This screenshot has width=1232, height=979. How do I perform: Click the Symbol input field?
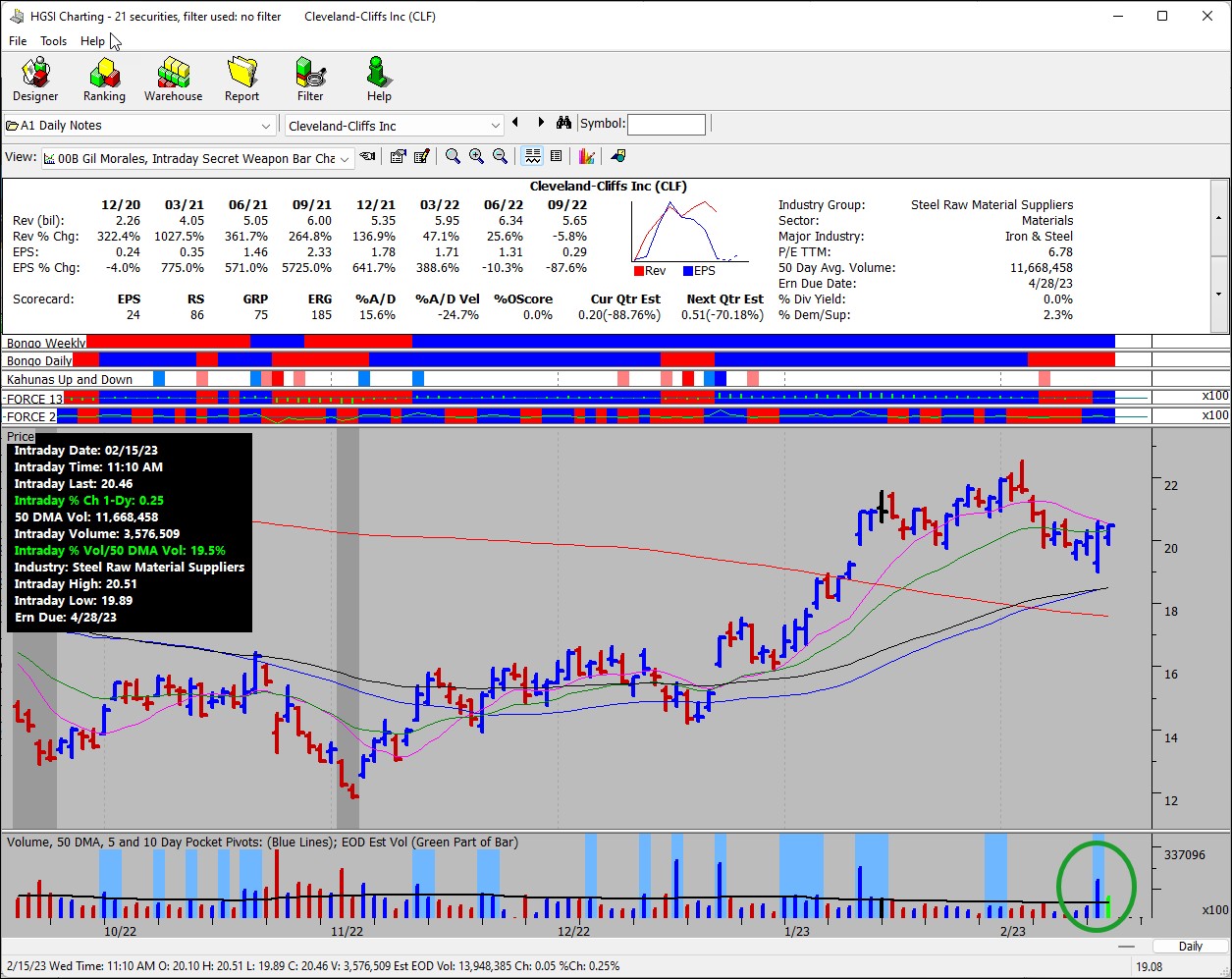tap(667, 125)
